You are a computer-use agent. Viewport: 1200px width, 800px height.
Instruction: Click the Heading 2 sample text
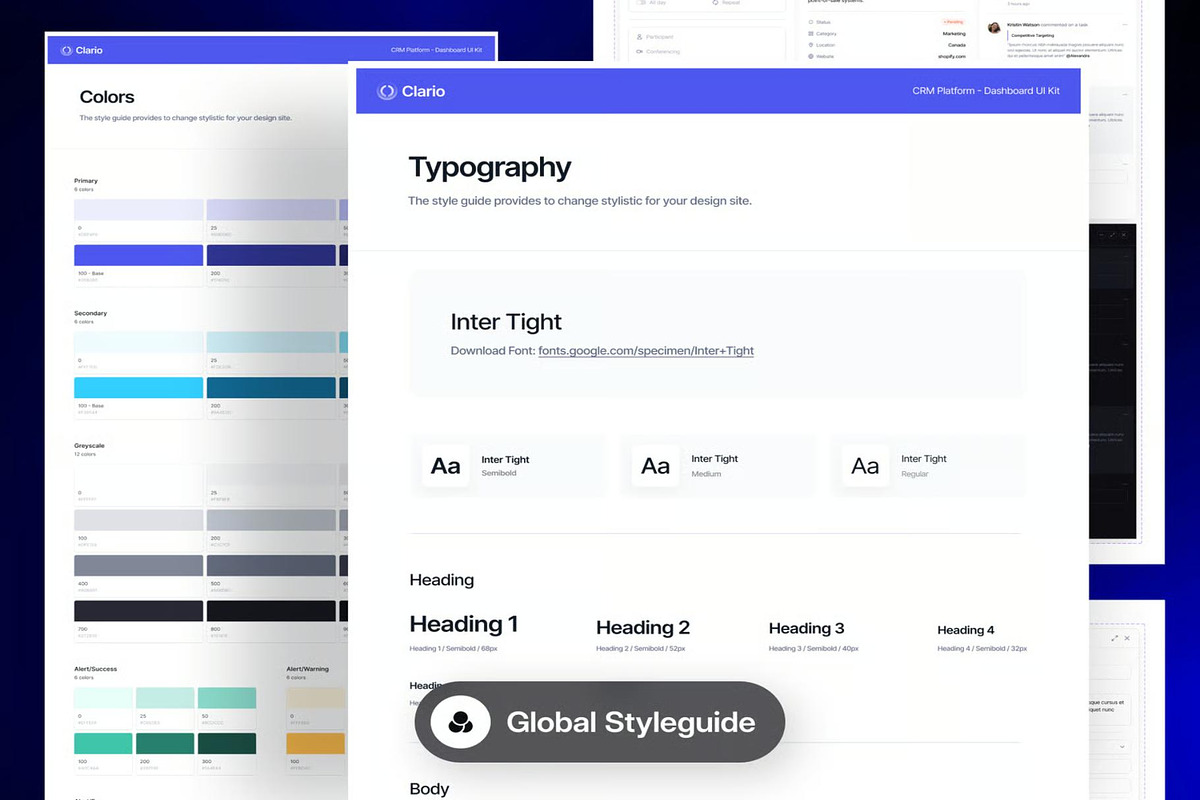[x=643, y=627]
